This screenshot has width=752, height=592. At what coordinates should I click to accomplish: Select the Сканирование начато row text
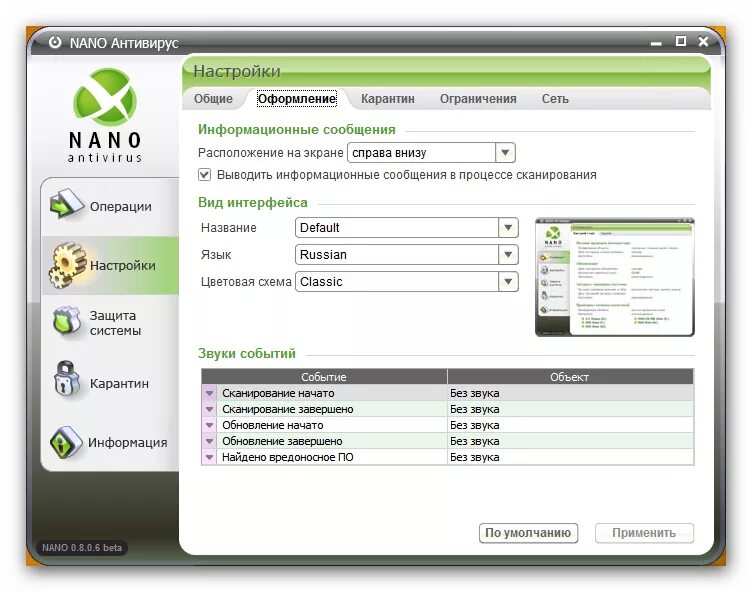(278, 393)
